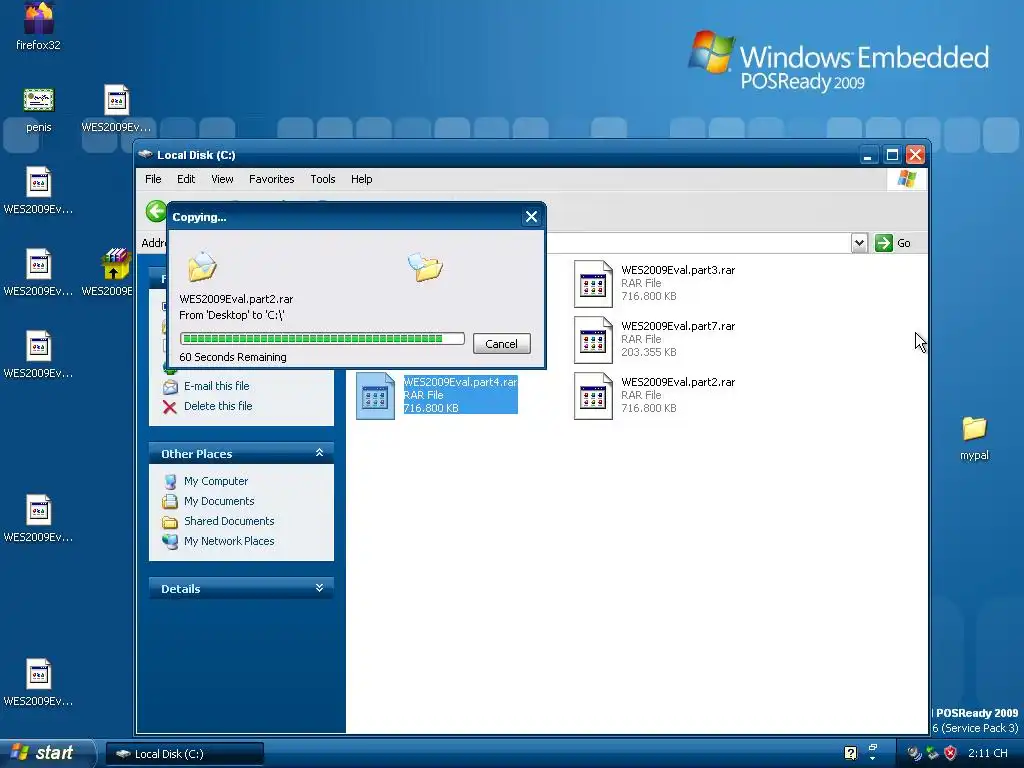Click the taskbar clock showing 2:11 CH
Viewport: 1024px width, 768px height.
(987, 753)
